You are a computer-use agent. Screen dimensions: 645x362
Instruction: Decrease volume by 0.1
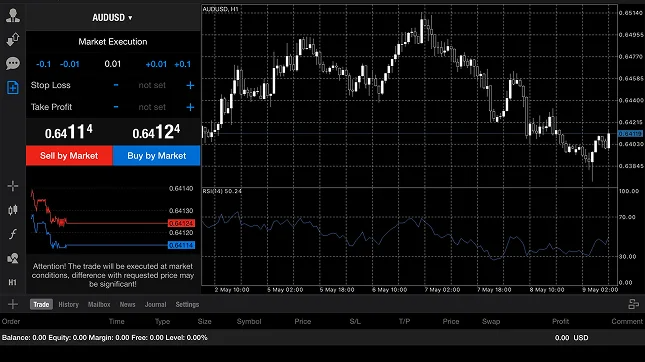(x=44, y=64)
